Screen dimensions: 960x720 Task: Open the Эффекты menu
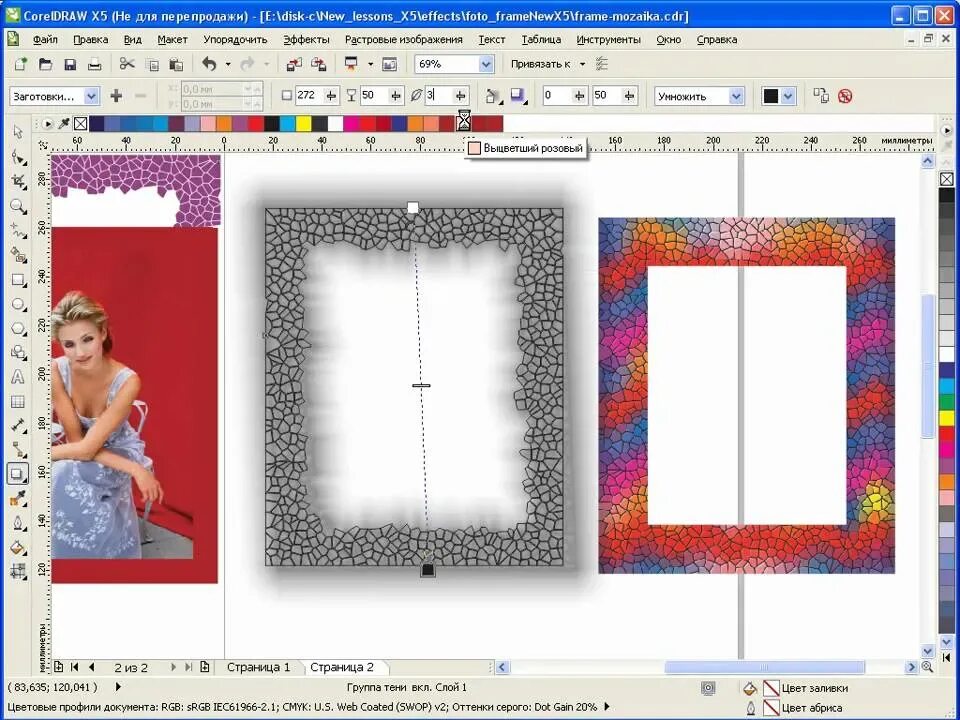click(306, 39)
